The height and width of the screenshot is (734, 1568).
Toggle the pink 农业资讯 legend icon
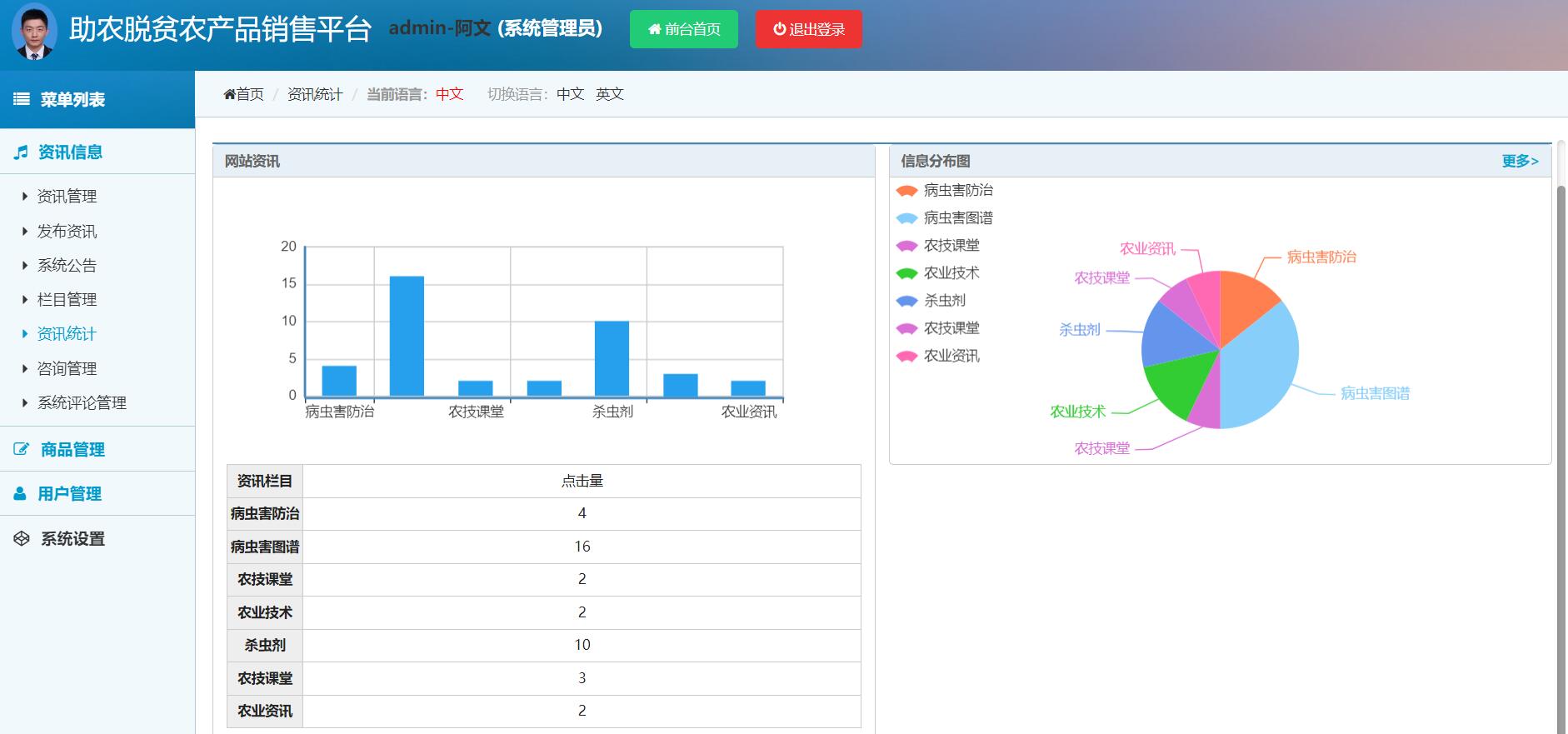pyautogui.click(x=906, y=356)
